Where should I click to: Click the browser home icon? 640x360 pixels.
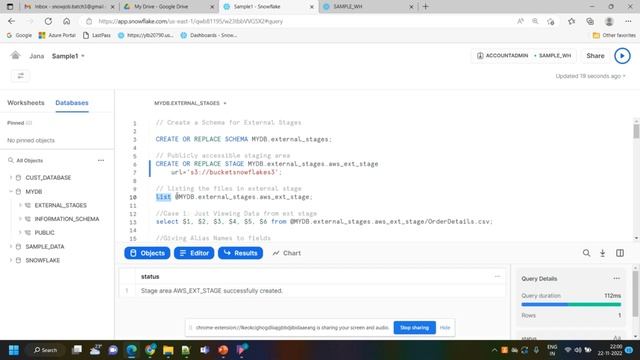[67, 21]
